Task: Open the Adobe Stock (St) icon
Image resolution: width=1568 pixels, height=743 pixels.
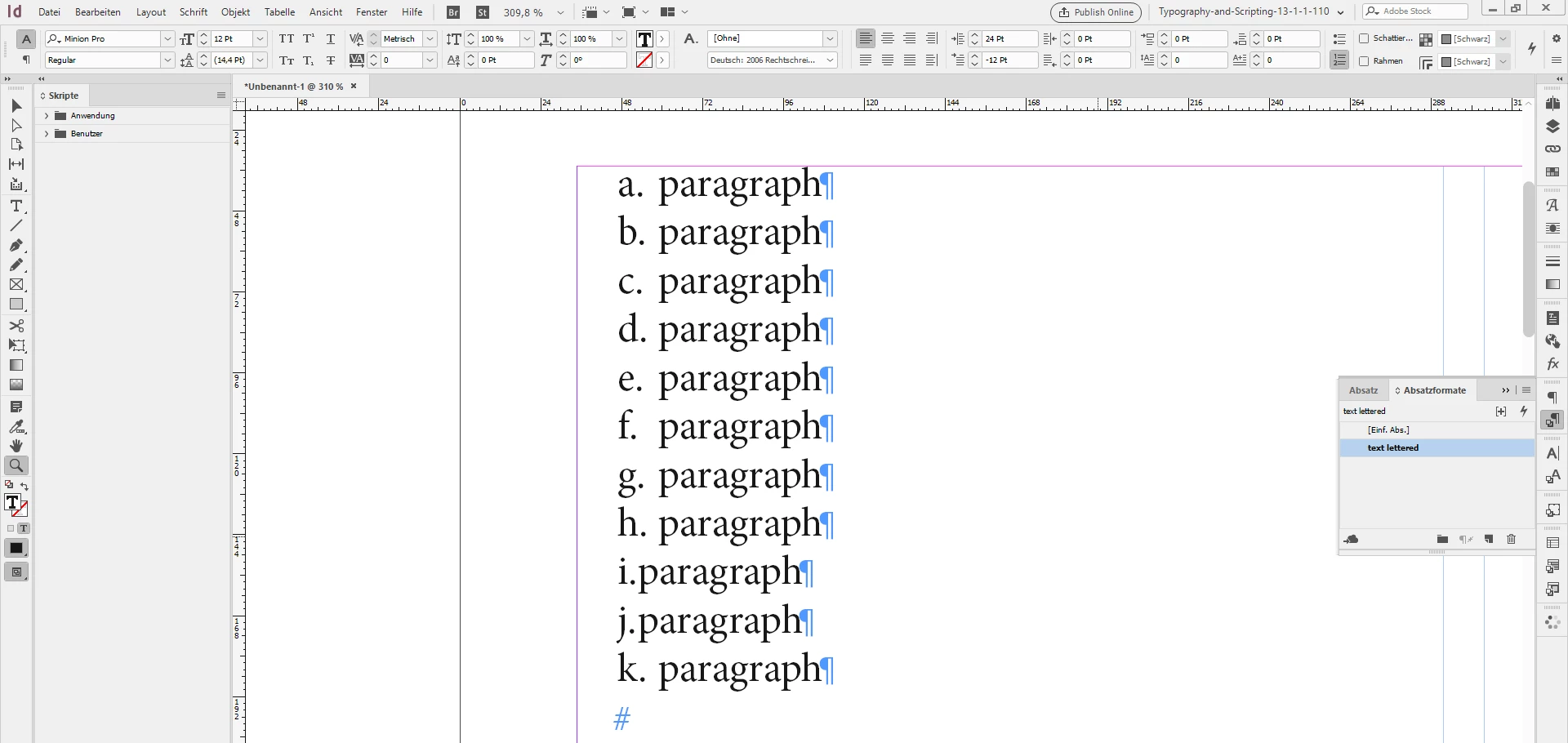Action: click(x=483, y=12)
